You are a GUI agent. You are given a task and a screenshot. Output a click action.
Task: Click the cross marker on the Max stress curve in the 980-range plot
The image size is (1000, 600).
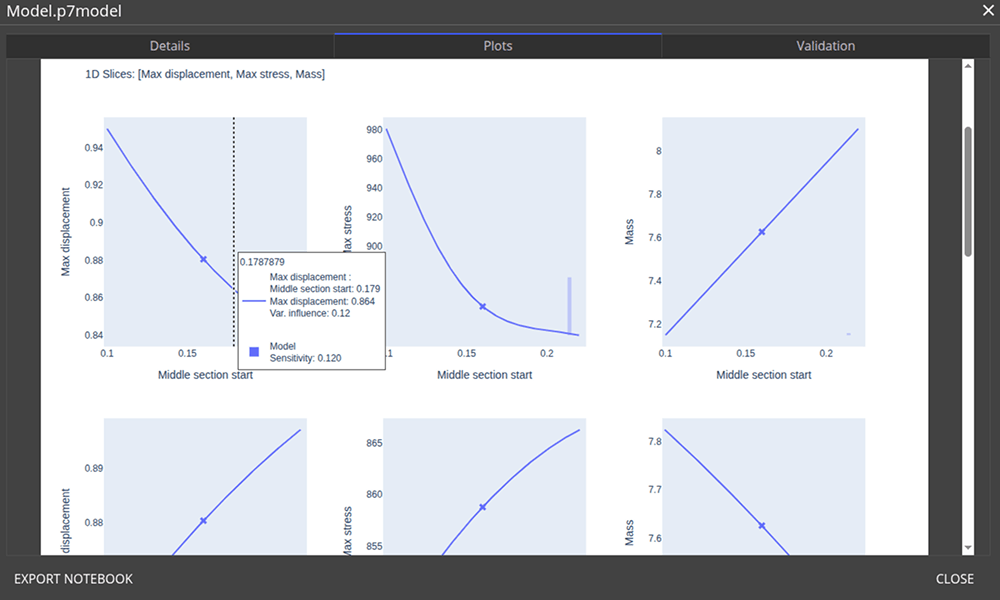pos(482,306)
